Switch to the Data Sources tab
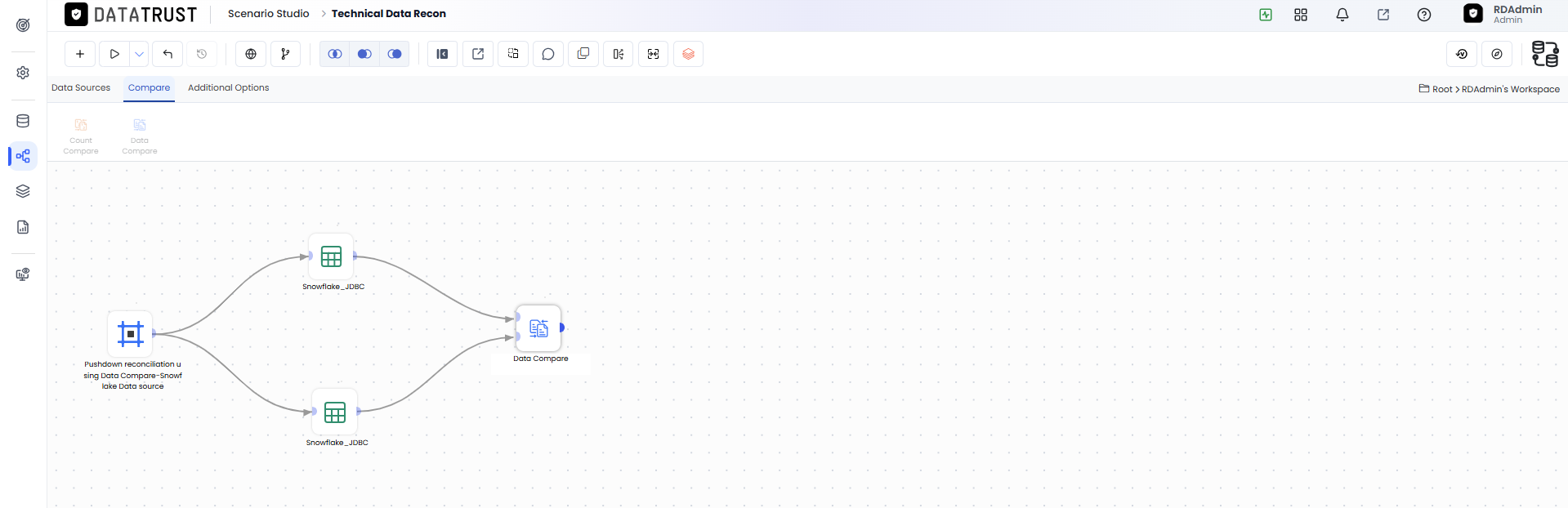Image resolution: width=1568 pixels, height=508 pixels. (81, 87)
